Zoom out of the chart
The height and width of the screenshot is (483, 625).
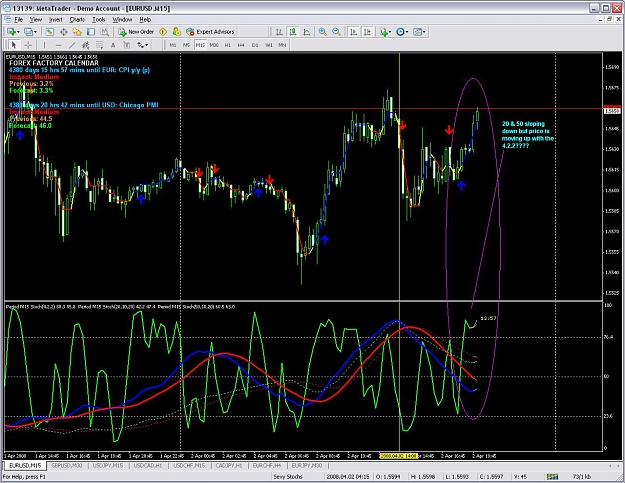336,32
